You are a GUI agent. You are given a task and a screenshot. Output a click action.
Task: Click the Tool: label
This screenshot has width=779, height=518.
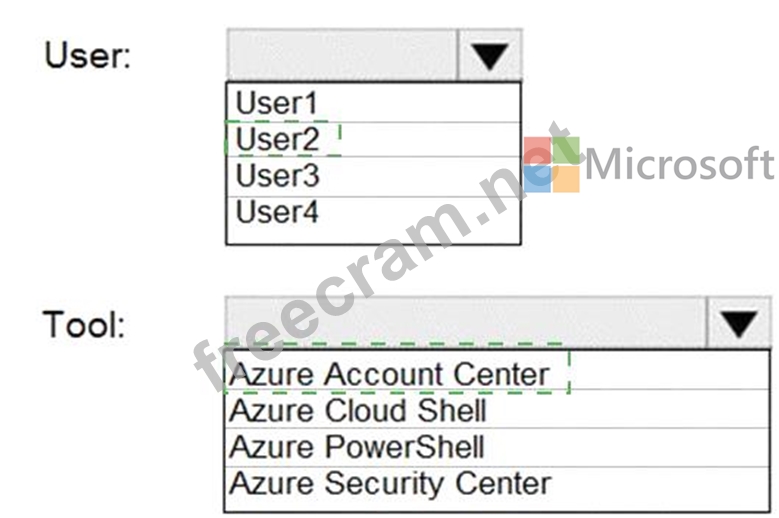(x=84, y=324)
